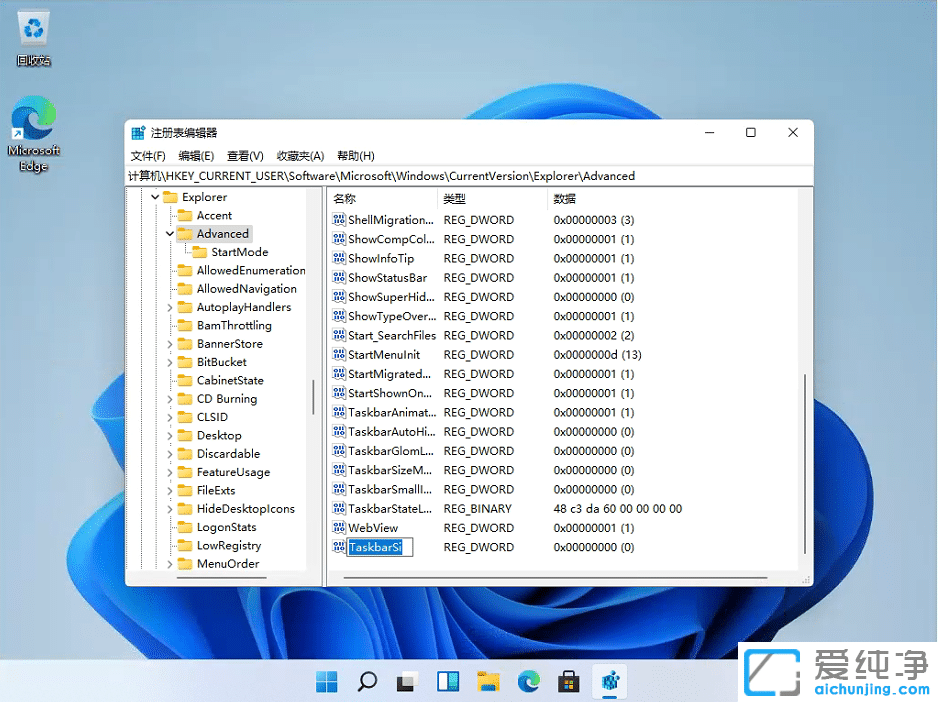The width and height of the screenshot is (938, 702).
Task: Click the TaskbarStateL REG_BINARY value icon
Action: 337,508
